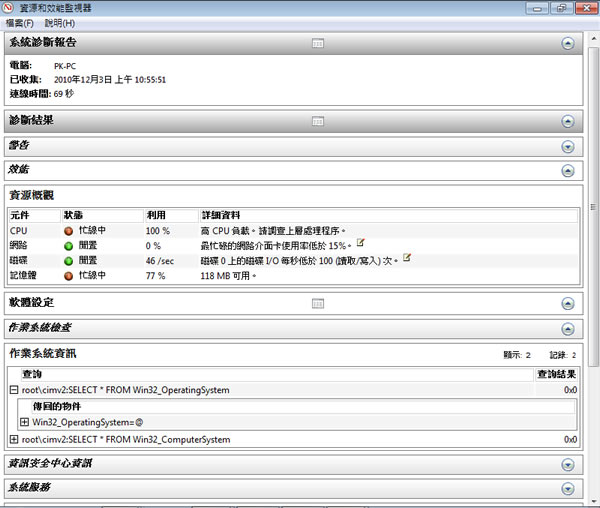The width and height of the screenshot is (600, 508).
Task: Collapse the Win32_OperatingSystem query tree node
Action: (x=13, y=389)
